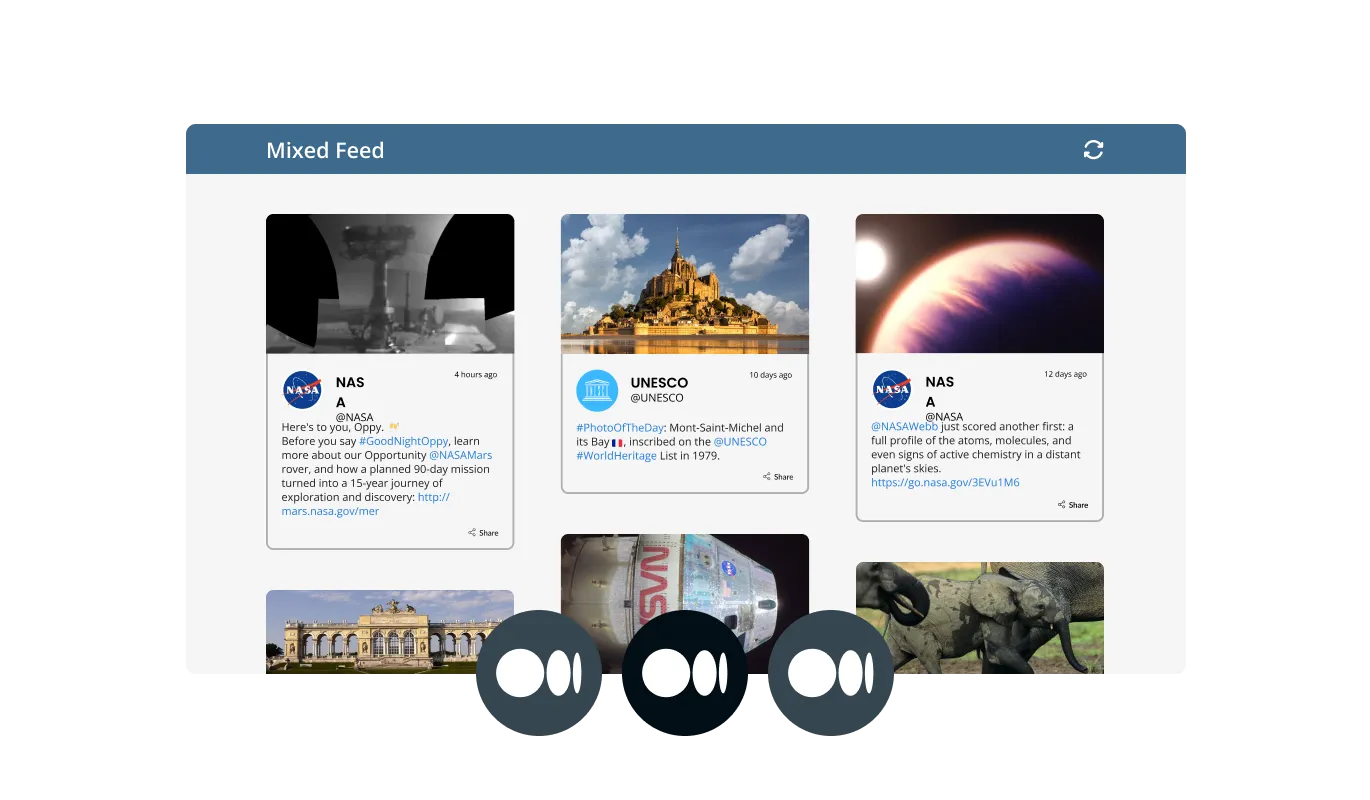Click the NASA logo avatar on the Oppy post

tap(302, 390)
